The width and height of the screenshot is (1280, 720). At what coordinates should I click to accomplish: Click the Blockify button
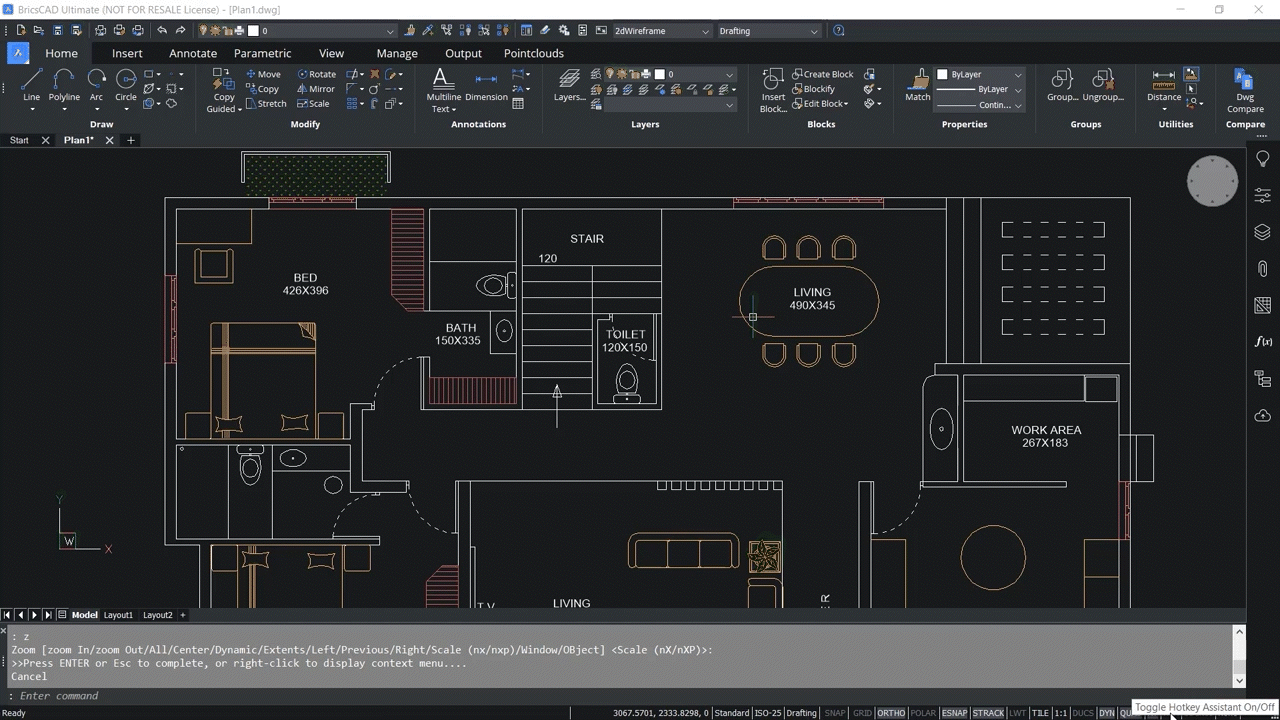[x=820, y=88]
